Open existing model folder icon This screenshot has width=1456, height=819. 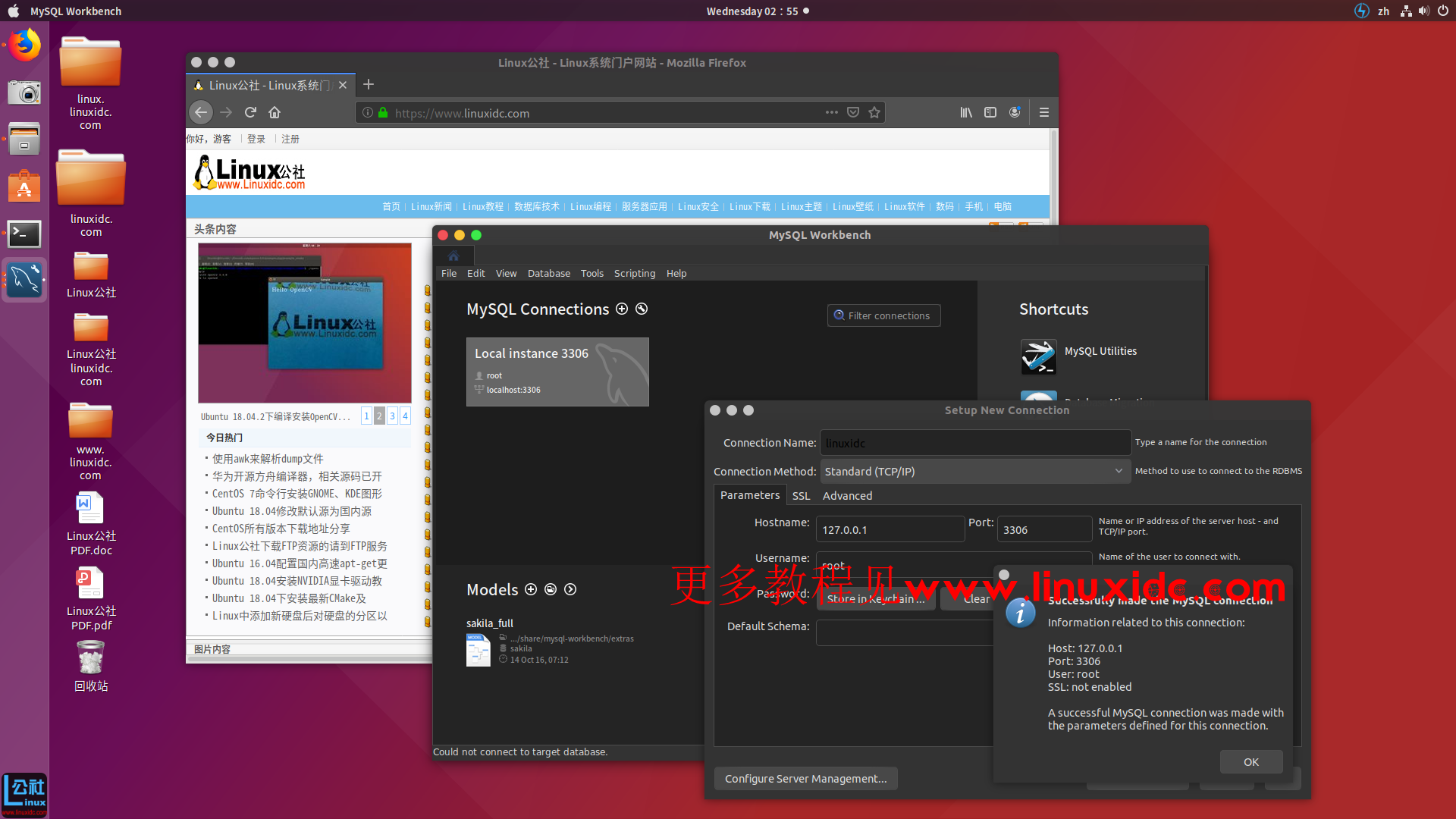[551, 589]
